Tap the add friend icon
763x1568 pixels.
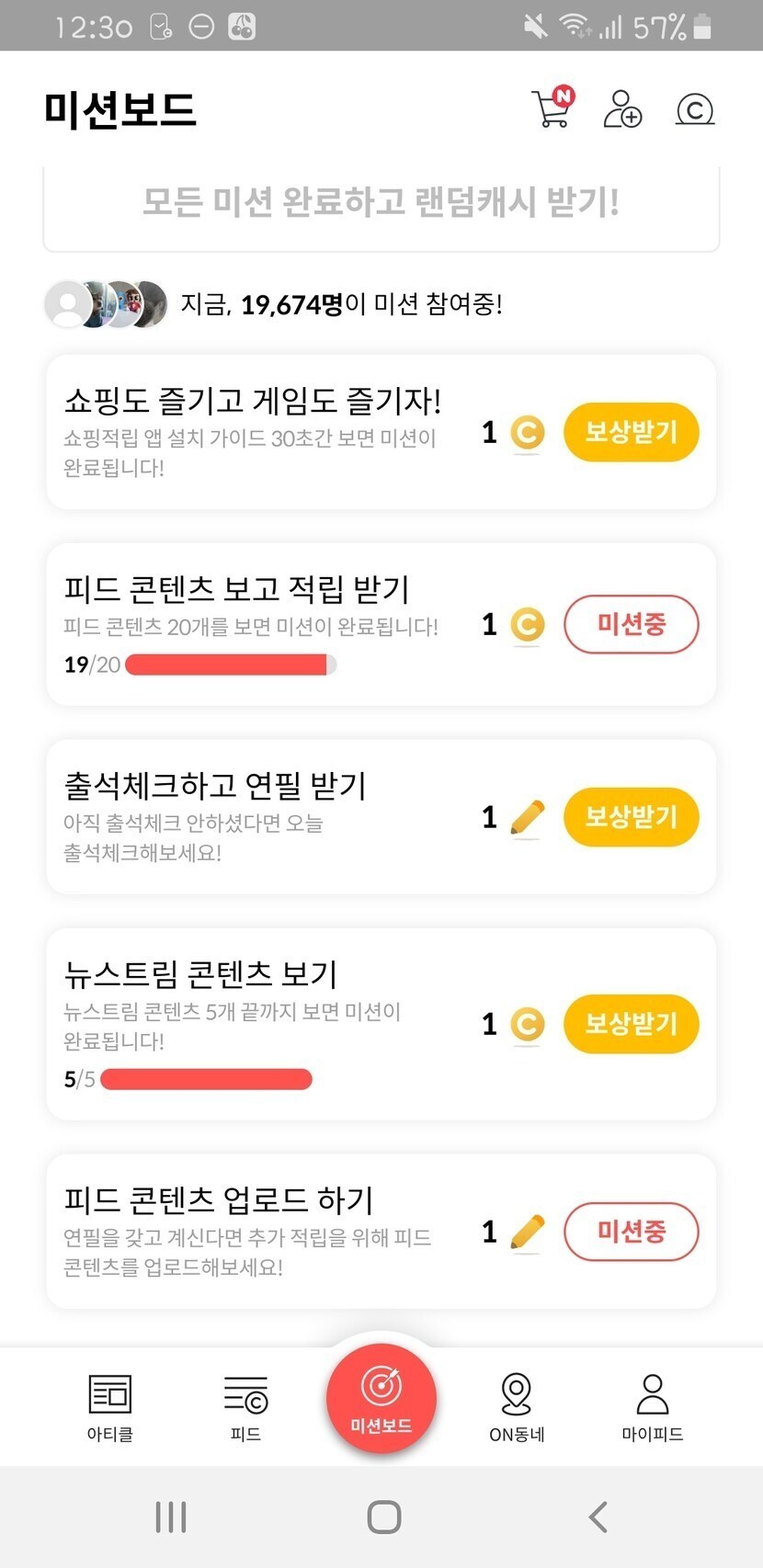point(622,109)
